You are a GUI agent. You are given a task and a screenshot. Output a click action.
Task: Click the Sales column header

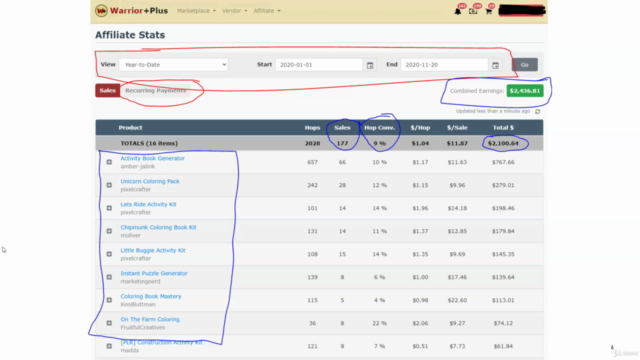coord(342,127)
